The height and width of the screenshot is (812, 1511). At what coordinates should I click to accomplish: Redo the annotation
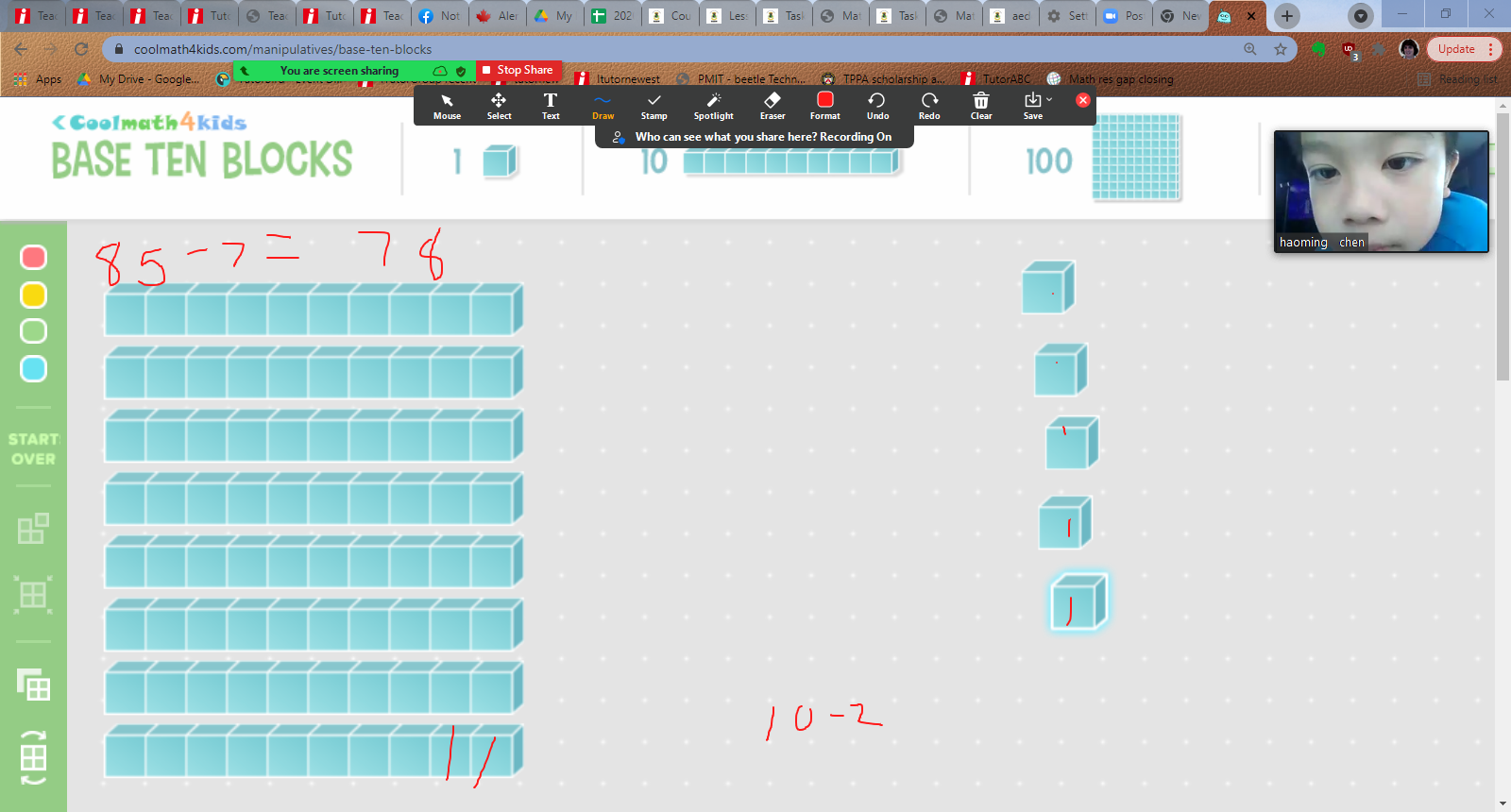[929, 106]
